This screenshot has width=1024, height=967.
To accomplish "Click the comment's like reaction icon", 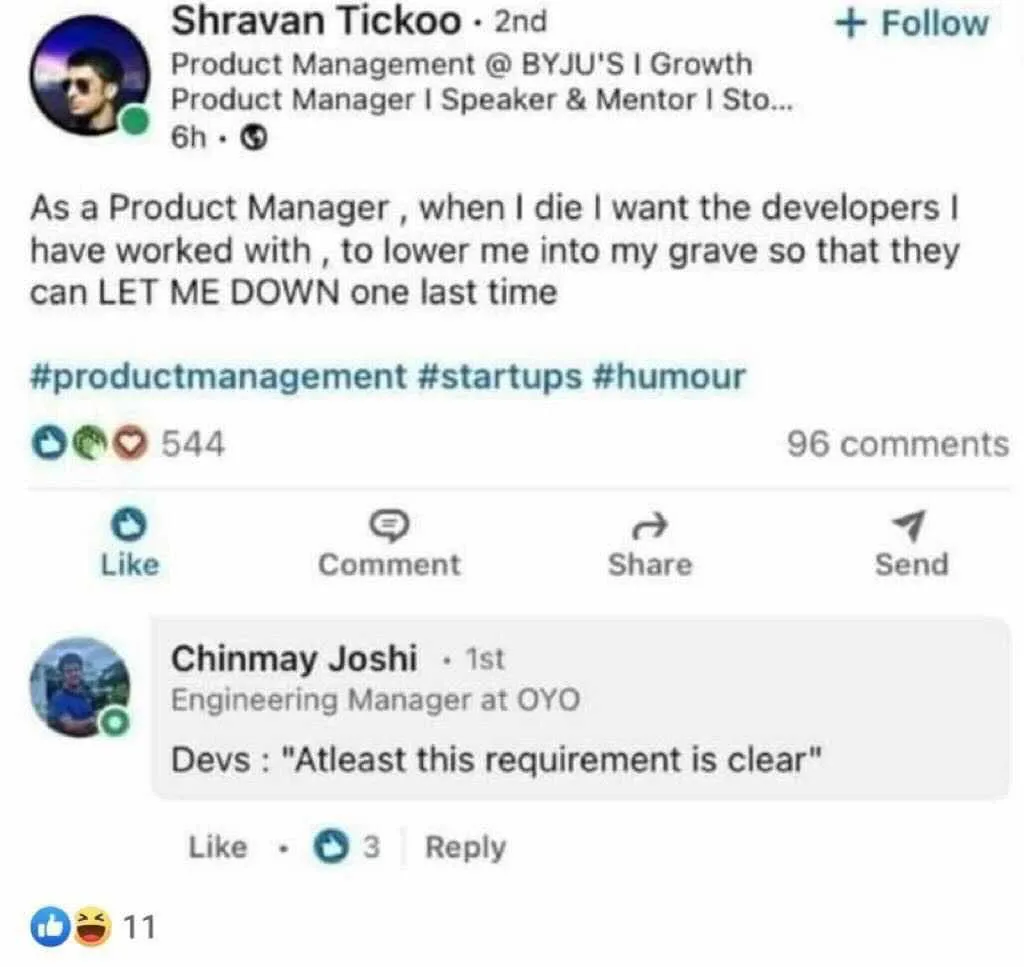I will (x=329, y=847).
